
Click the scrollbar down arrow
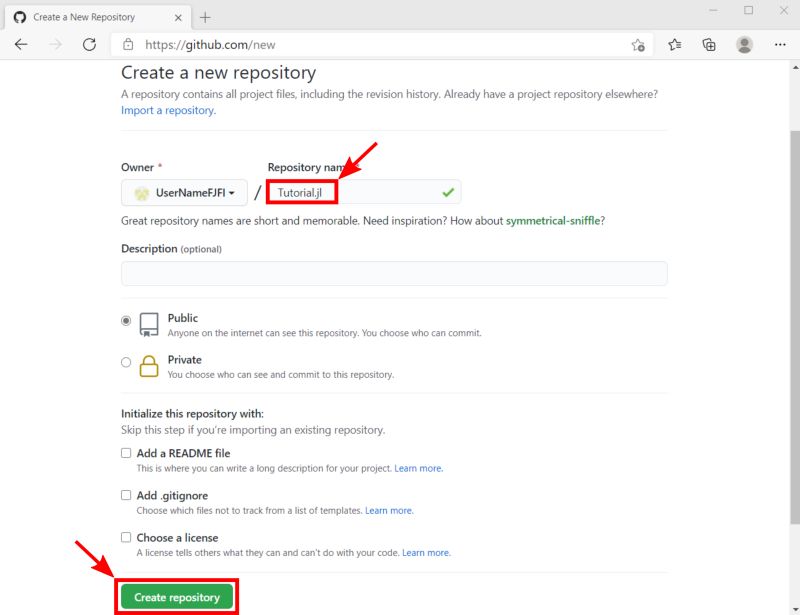click(795, 609)
